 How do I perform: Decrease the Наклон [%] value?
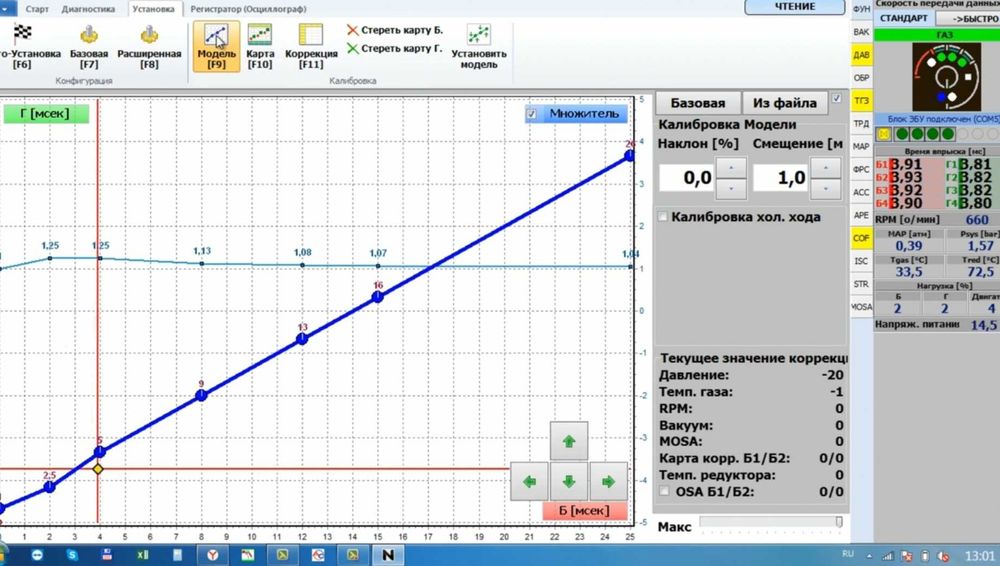pyautogui.click(x=731, y=188)
